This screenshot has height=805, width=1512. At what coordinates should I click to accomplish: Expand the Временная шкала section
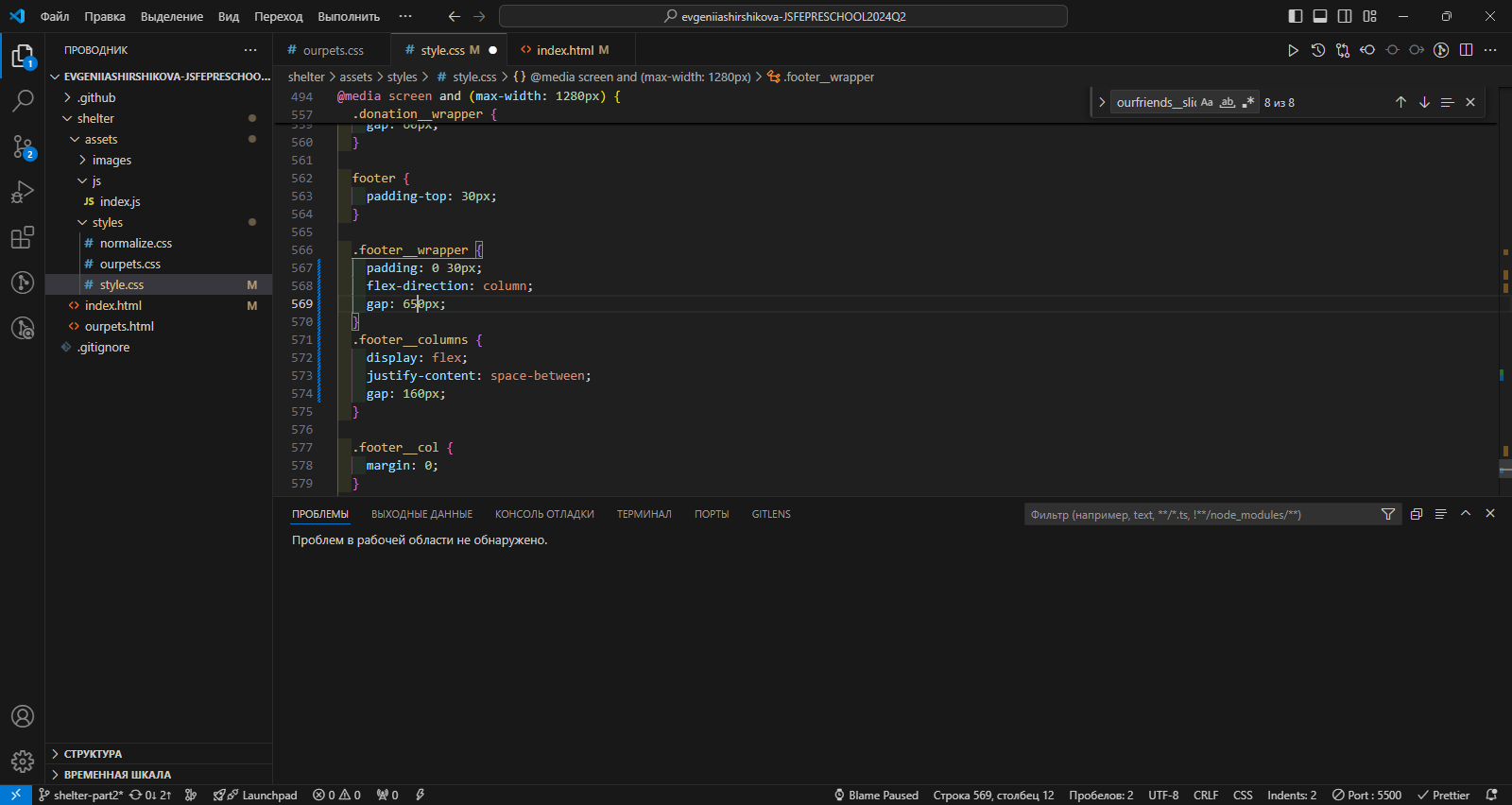[x=159, y=774]
